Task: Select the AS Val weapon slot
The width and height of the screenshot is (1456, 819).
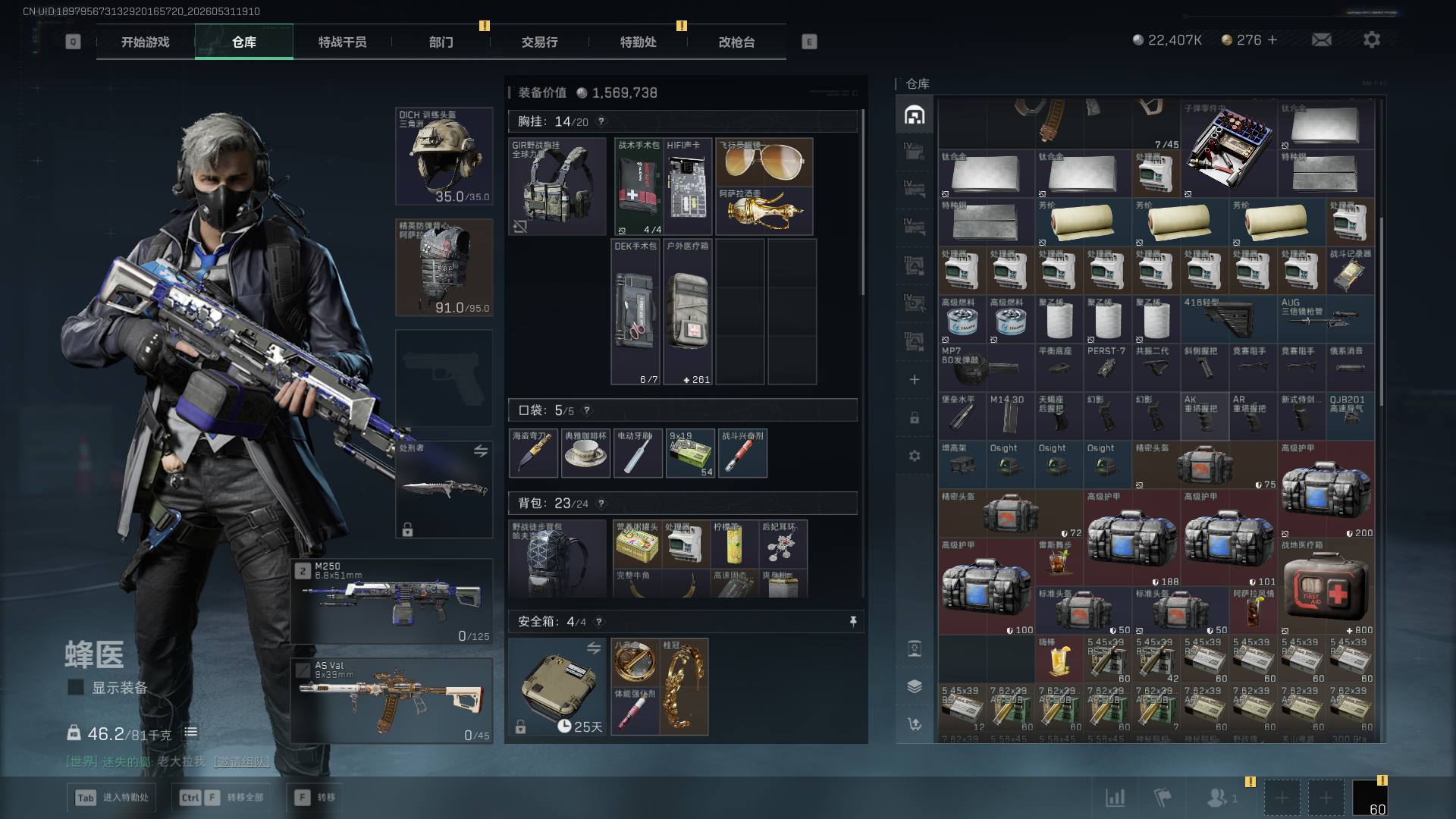Action: click(x=392, y=701)
